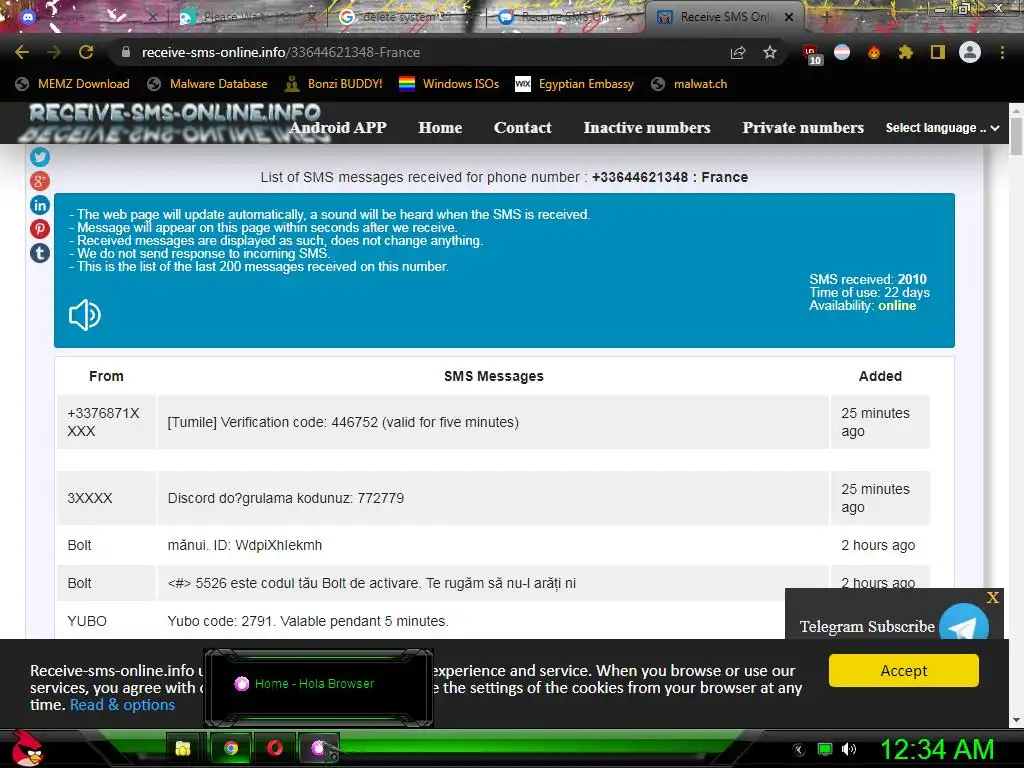Image resolution: width=1024 pixels, height=768 pixels.
Task: Open a new browser tab
Action: (825, 17)
